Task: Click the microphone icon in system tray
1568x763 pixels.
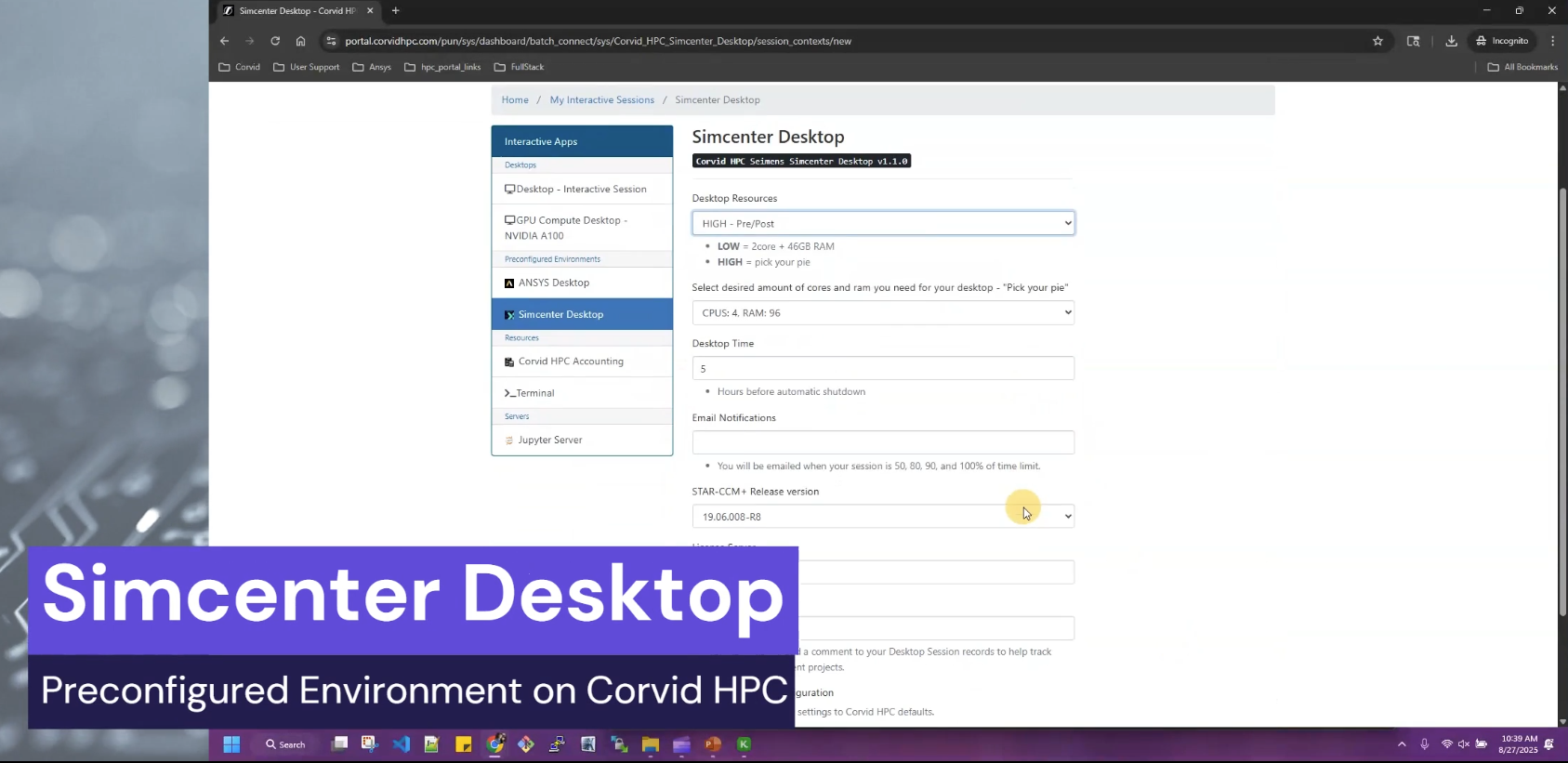Action: click(1424, 744)
